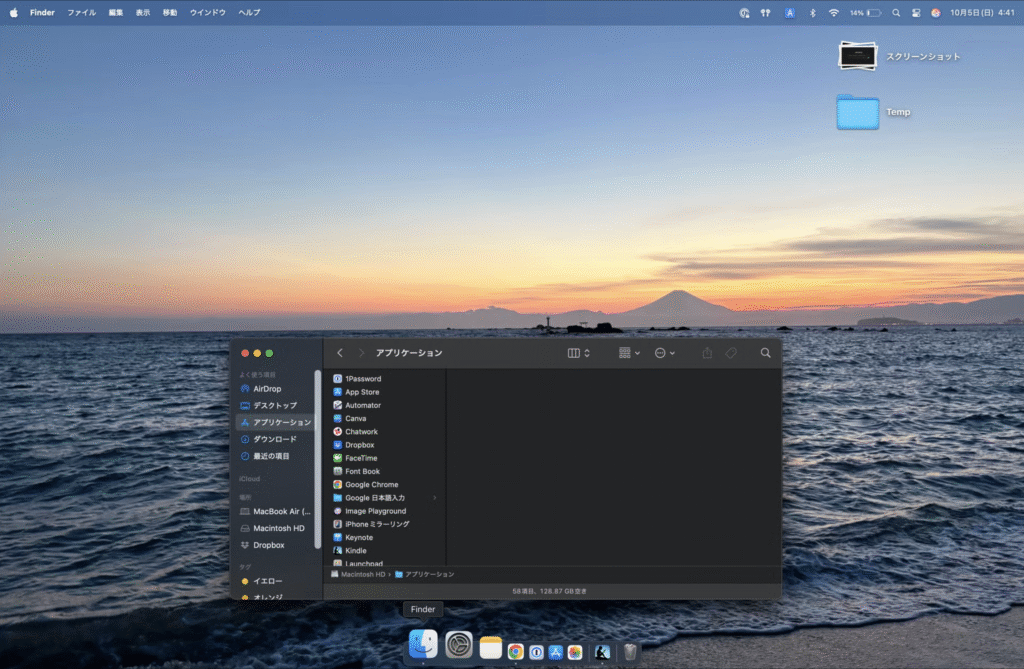Click the Share icon in Finder toolbar
The image size is (1024, 669).
[707, 353]
